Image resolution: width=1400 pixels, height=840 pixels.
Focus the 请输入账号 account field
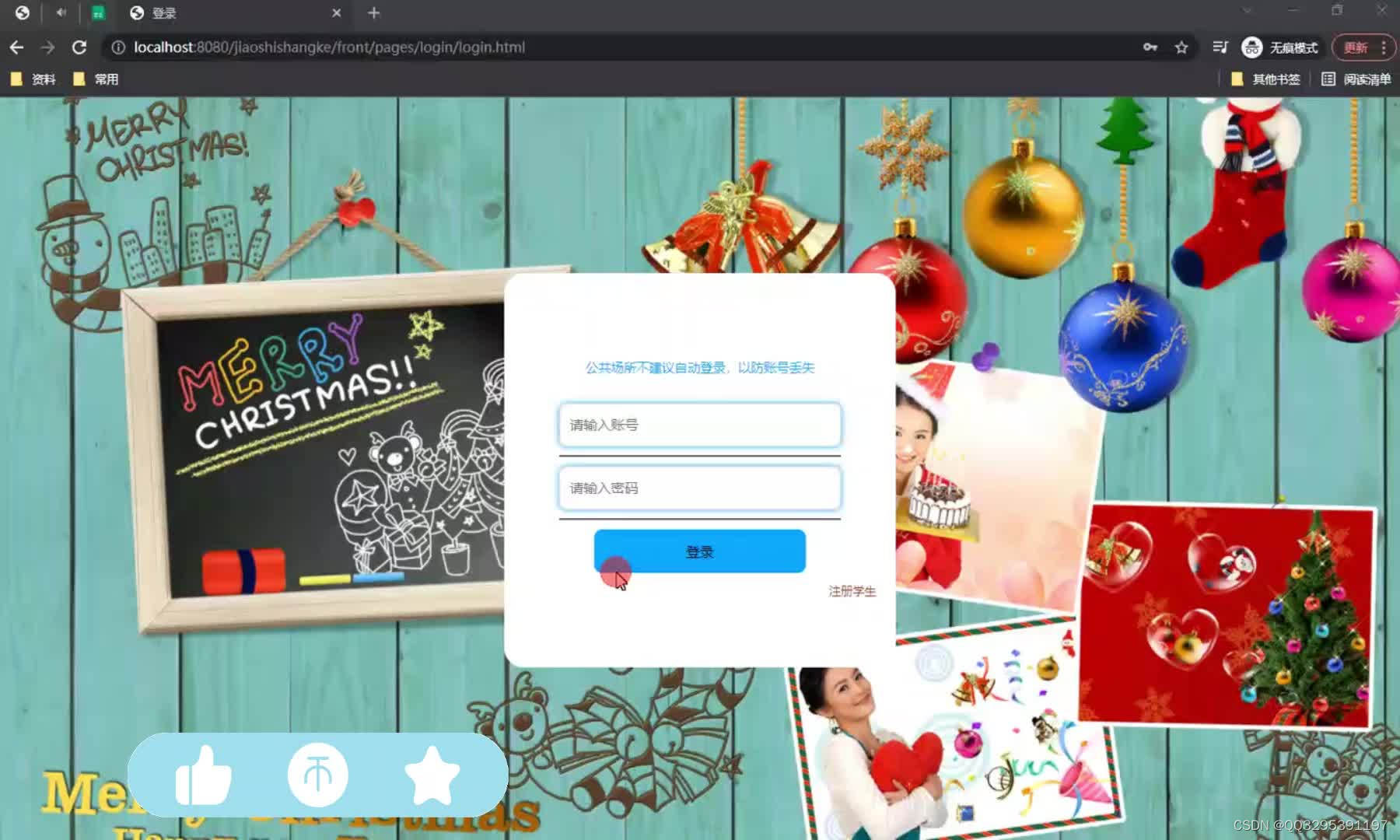699,425
